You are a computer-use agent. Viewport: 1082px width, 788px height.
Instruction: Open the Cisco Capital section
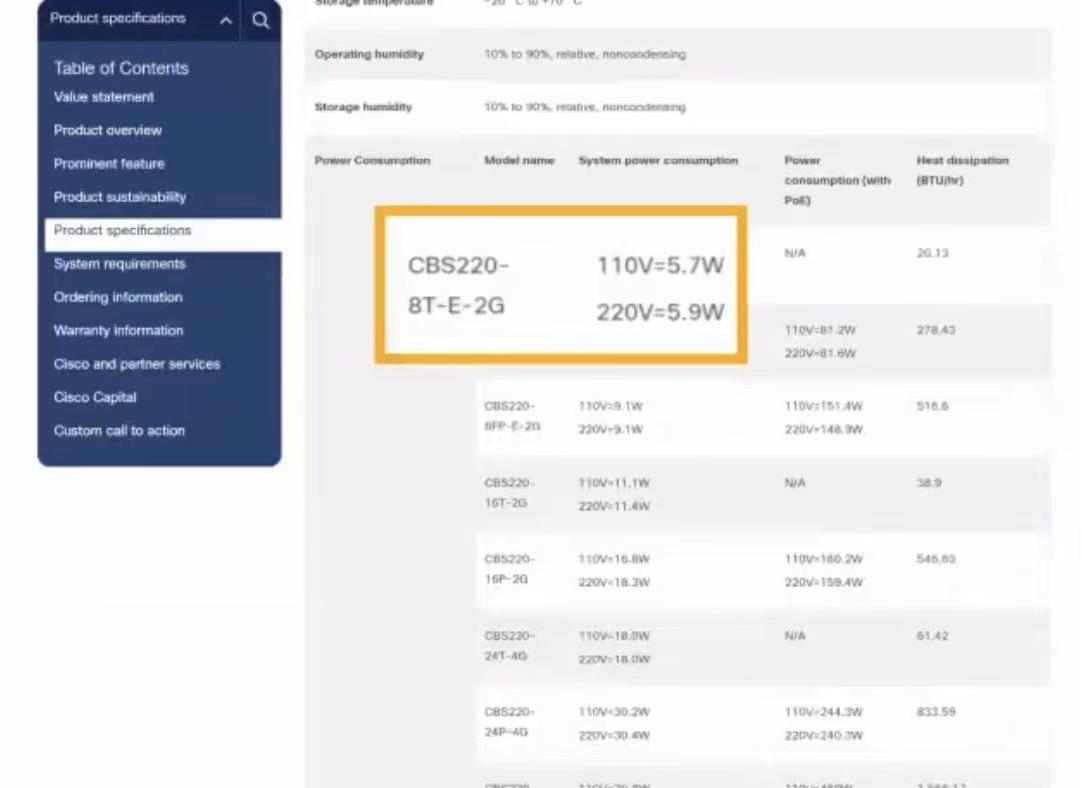pyautogui.click(x=95, y=397)
